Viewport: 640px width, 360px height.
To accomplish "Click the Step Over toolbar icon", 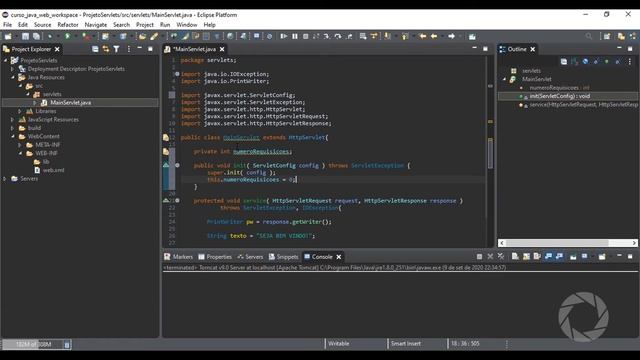I will [338, 36].
